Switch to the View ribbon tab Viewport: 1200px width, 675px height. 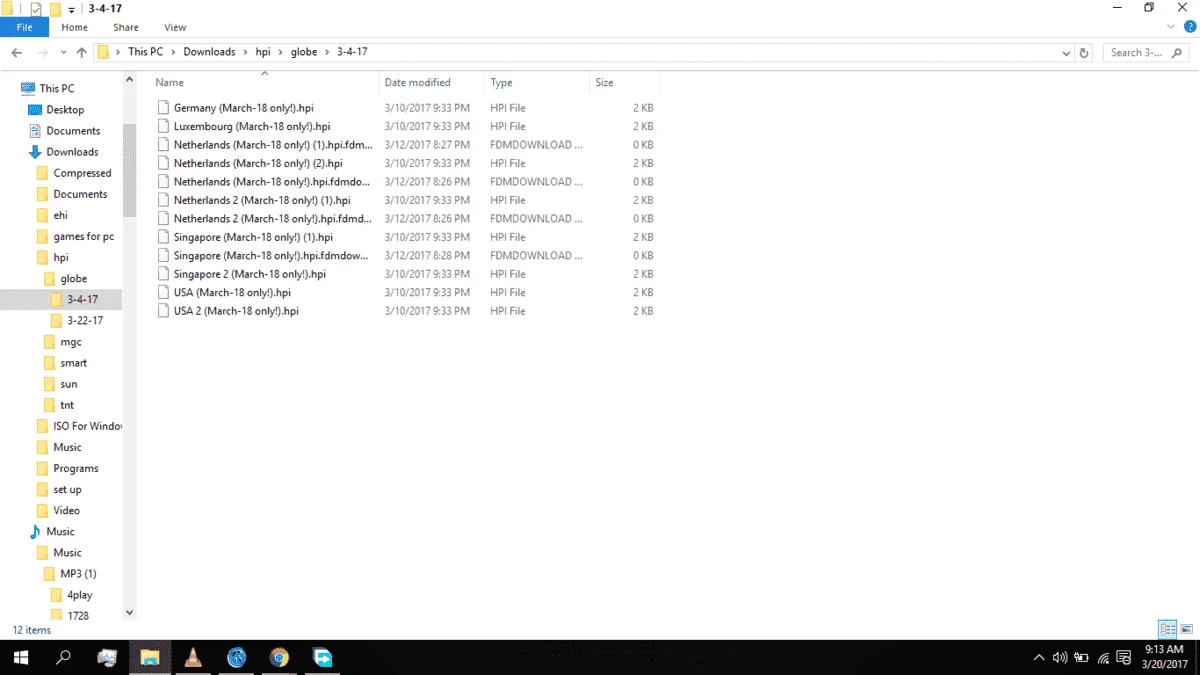click(175, 27)
